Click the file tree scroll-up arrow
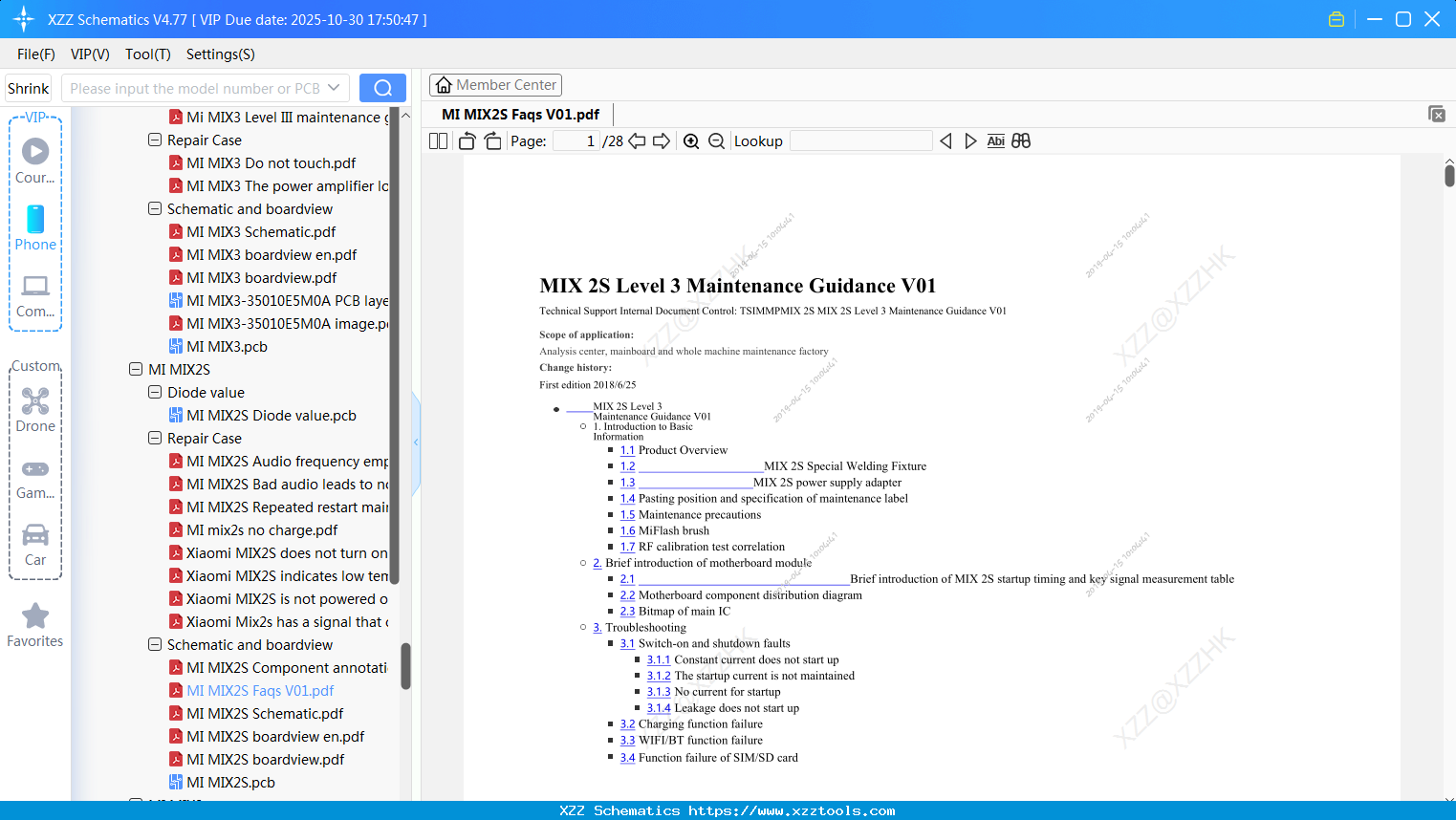 (x=405, y=116)
